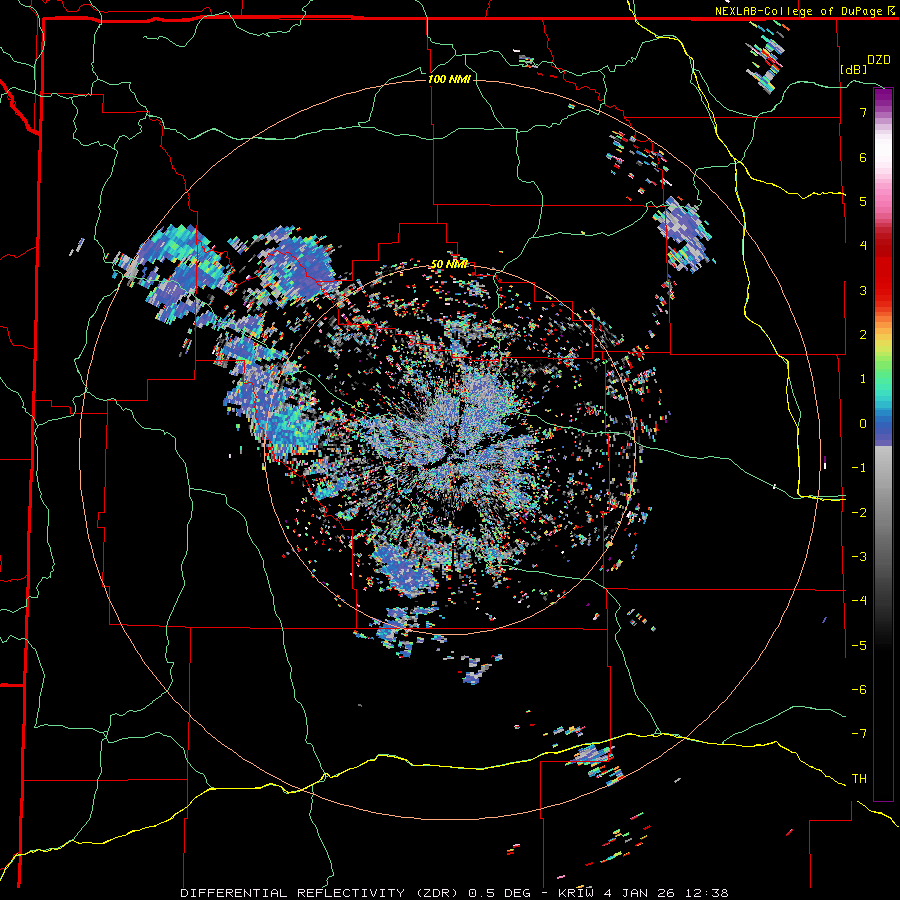Click the 2 value on color scale
900x900 pixels.
pos(863,335)
